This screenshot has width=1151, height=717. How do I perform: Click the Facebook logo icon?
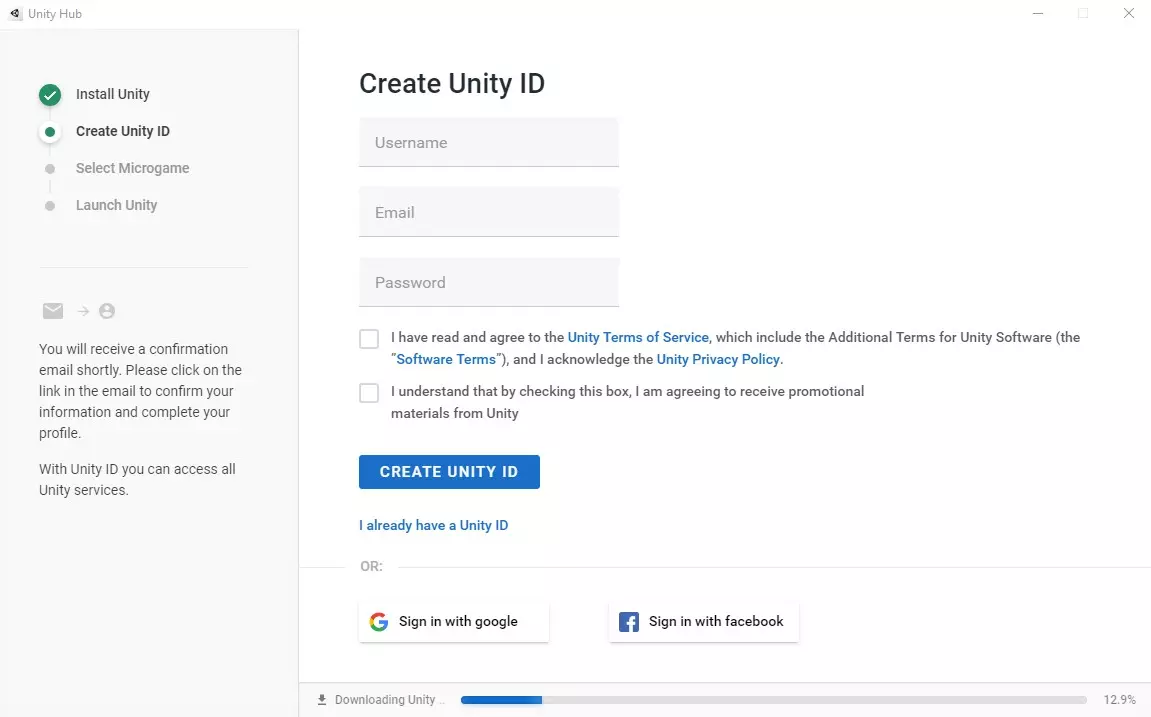click(629, 622)
